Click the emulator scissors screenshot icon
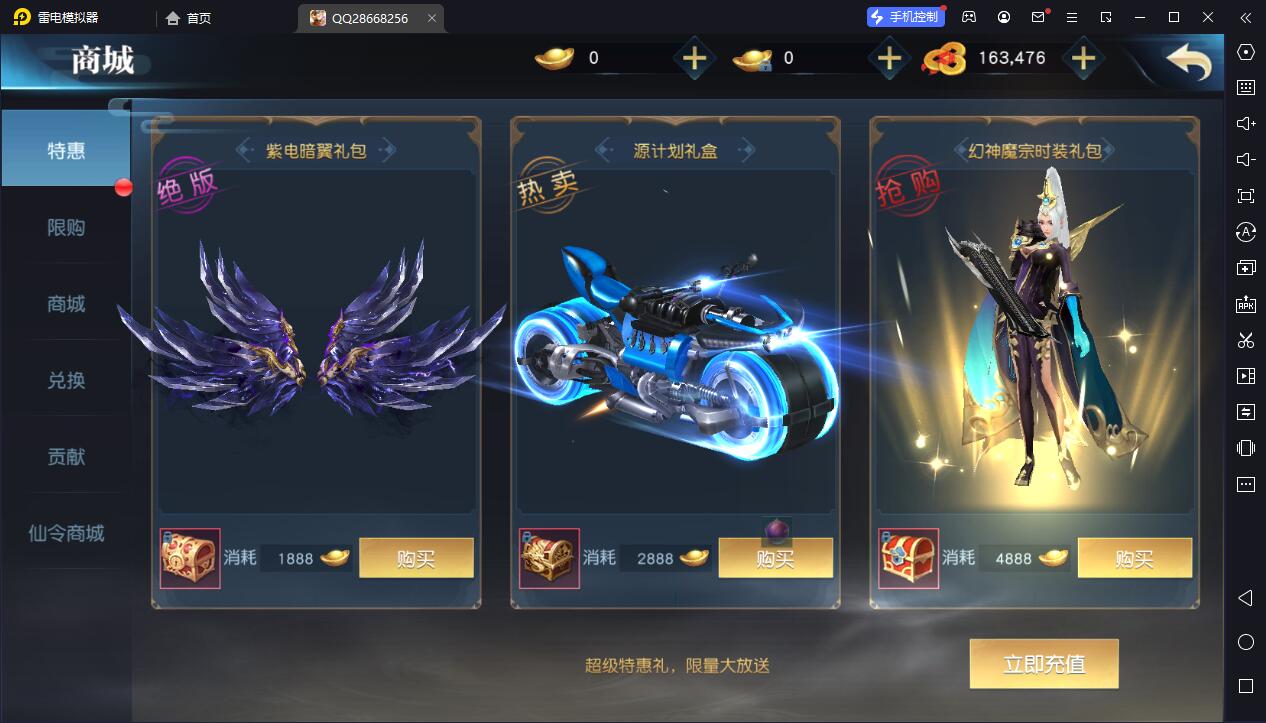1266x723 pixels. tap(1246, 340)
